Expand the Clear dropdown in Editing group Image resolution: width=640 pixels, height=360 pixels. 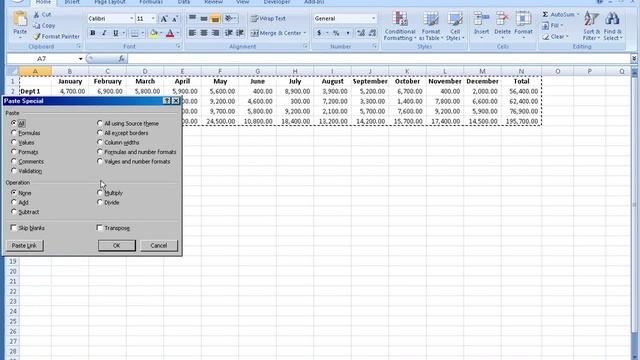point(567,37)
